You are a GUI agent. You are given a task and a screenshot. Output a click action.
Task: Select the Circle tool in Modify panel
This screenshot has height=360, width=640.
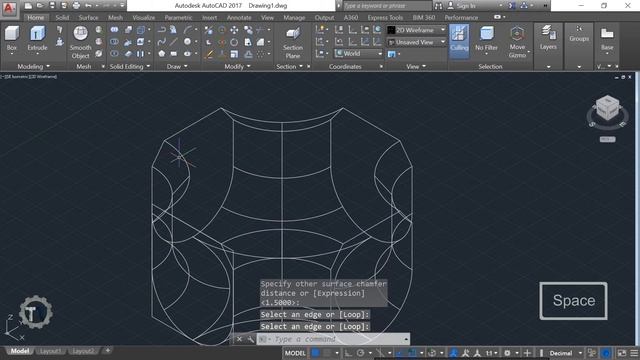234,42
